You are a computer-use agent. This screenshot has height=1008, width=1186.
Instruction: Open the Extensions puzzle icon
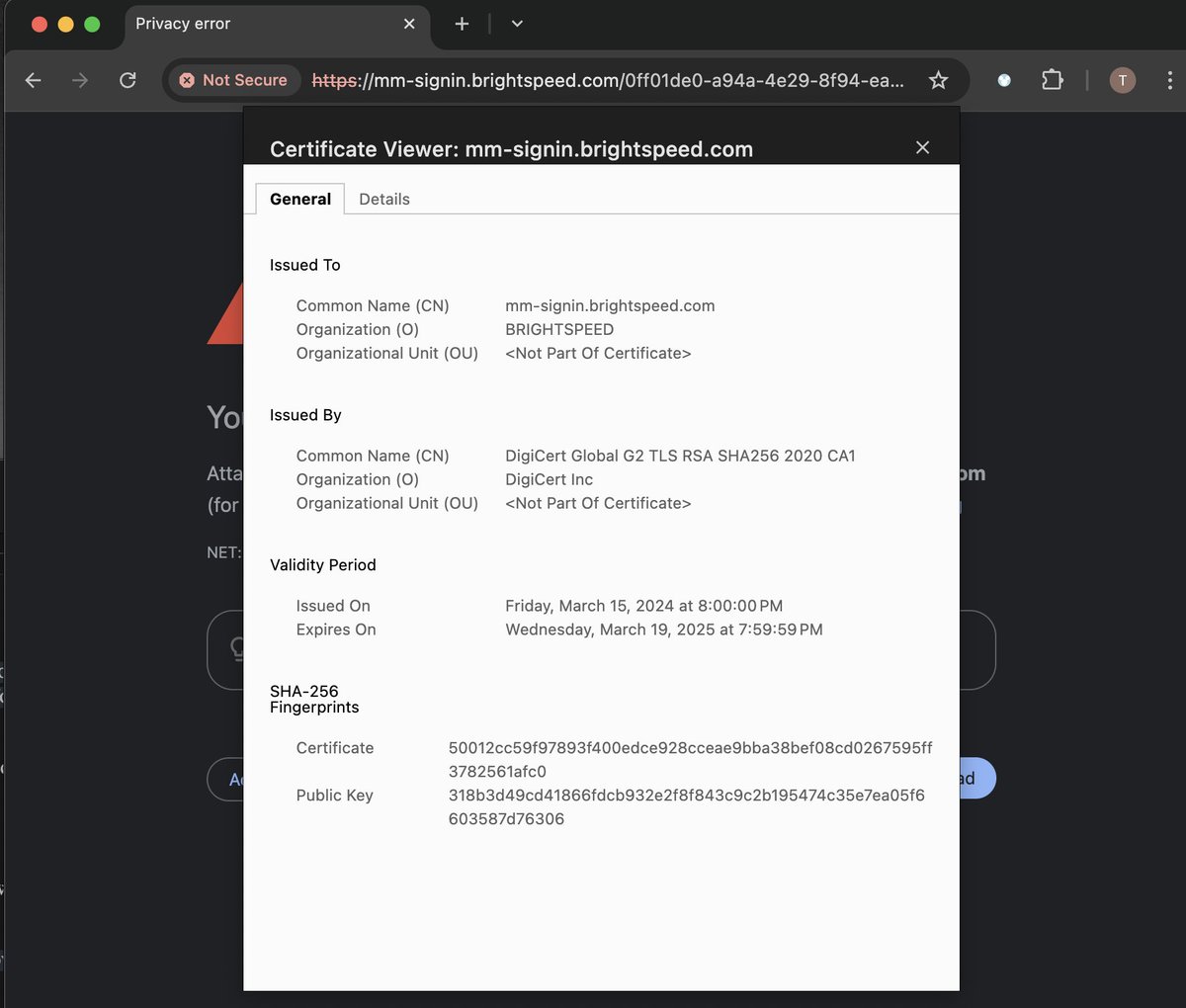1053,80
